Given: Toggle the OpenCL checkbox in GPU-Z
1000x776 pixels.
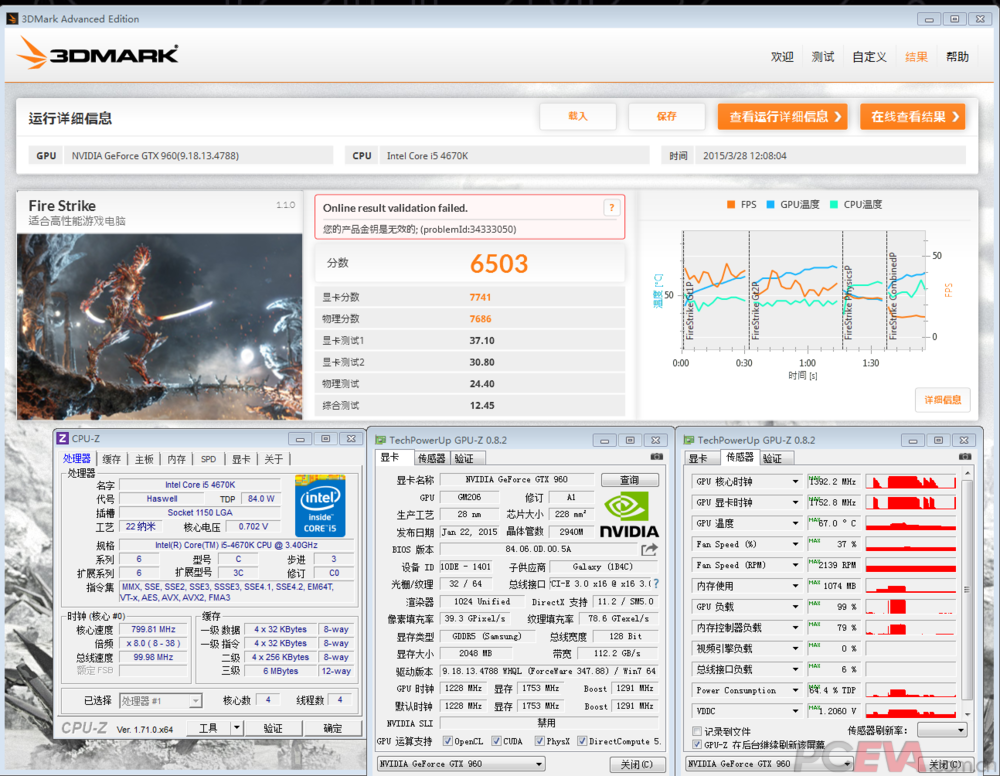Looking at the screenshot, I should [448, 741].
